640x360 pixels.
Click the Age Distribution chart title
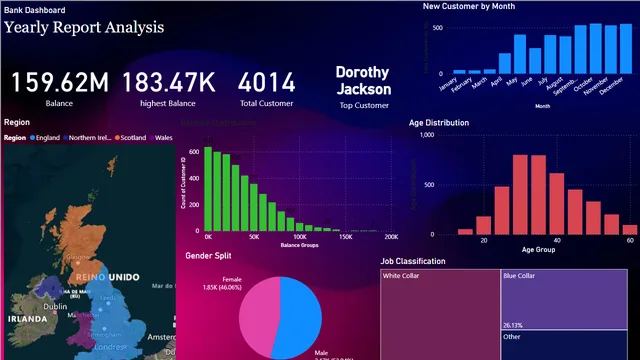pyautogui.click(x=439, y=122)
